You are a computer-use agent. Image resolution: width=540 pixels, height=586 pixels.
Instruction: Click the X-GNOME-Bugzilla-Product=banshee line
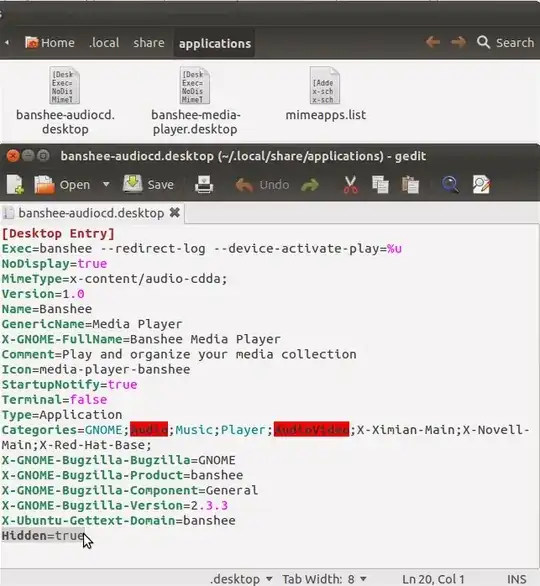pos(122,475)
